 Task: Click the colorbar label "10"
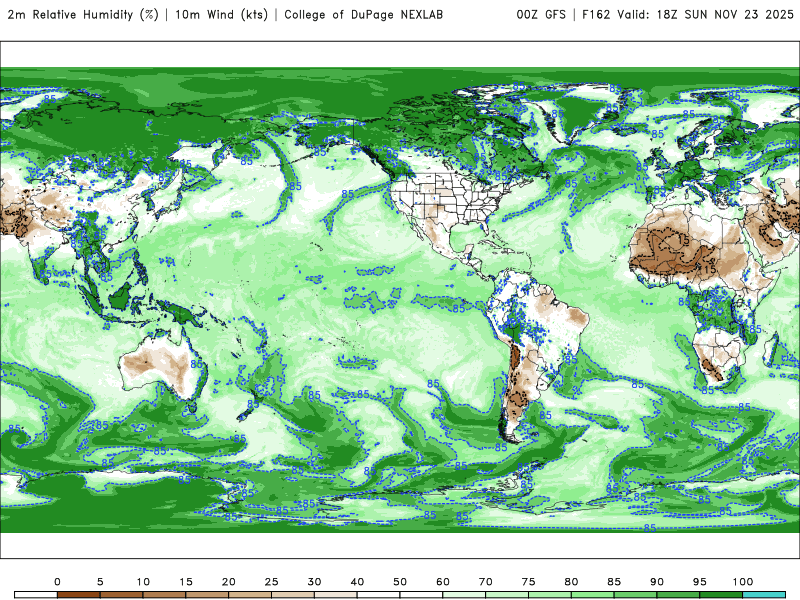click(x=143, y=582)
